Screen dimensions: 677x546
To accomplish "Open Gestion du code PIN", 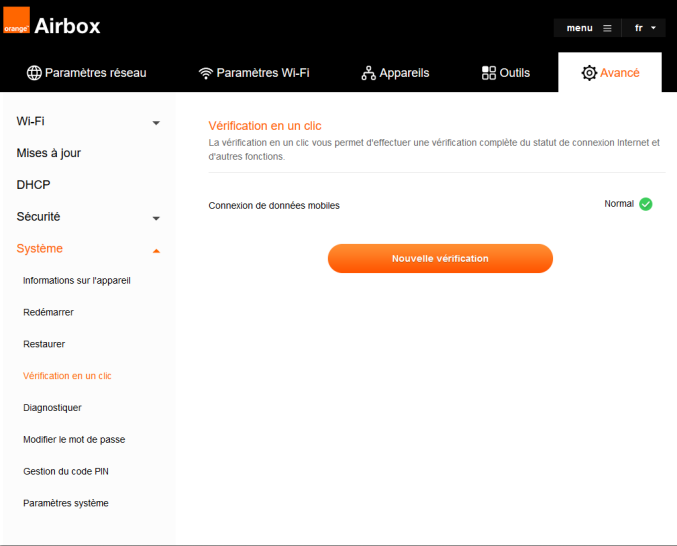I will click(66, 471).
